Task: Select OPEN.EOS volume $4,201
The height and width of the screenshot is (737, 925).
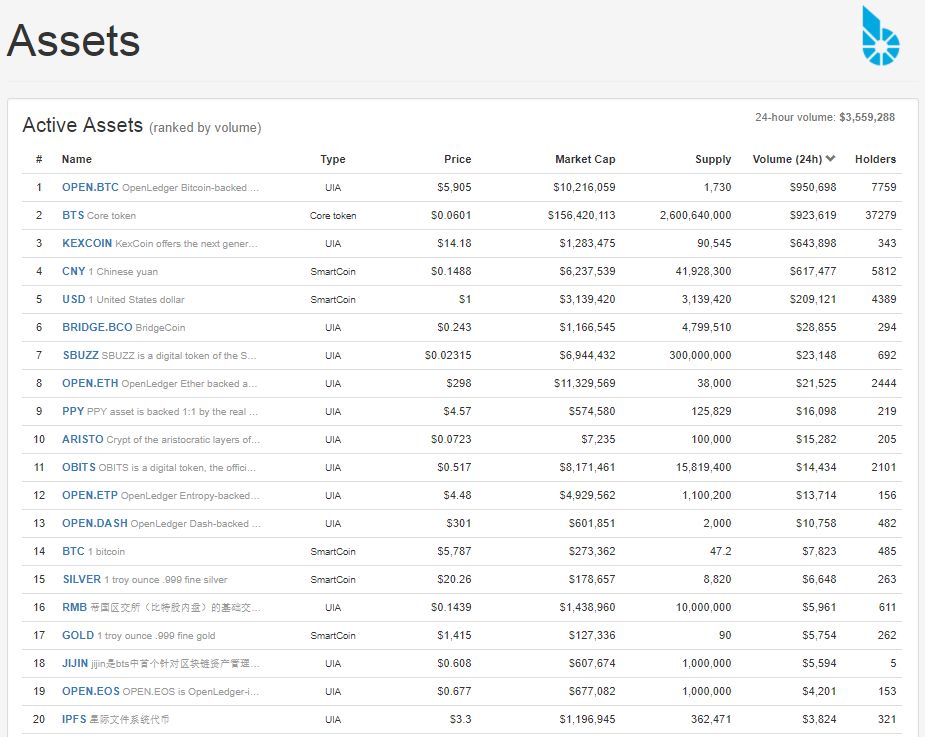Action: (819, 692)
